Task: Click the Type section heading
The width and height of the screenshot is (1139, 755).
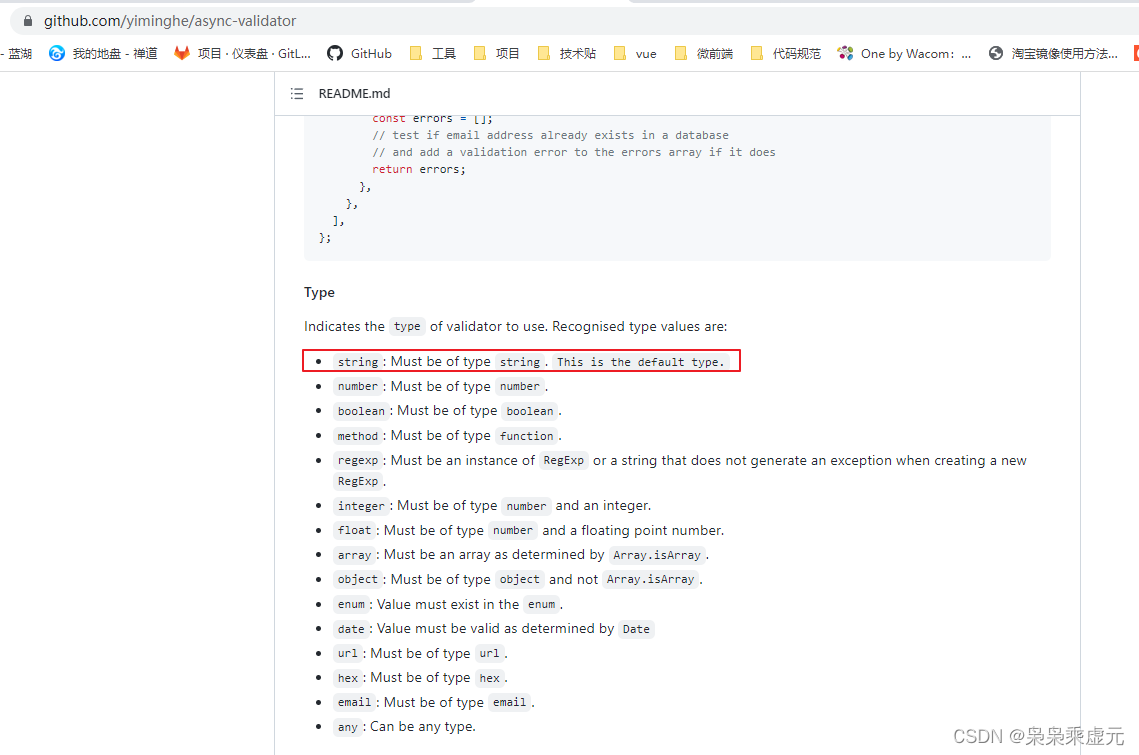Action: click(320, 292)
